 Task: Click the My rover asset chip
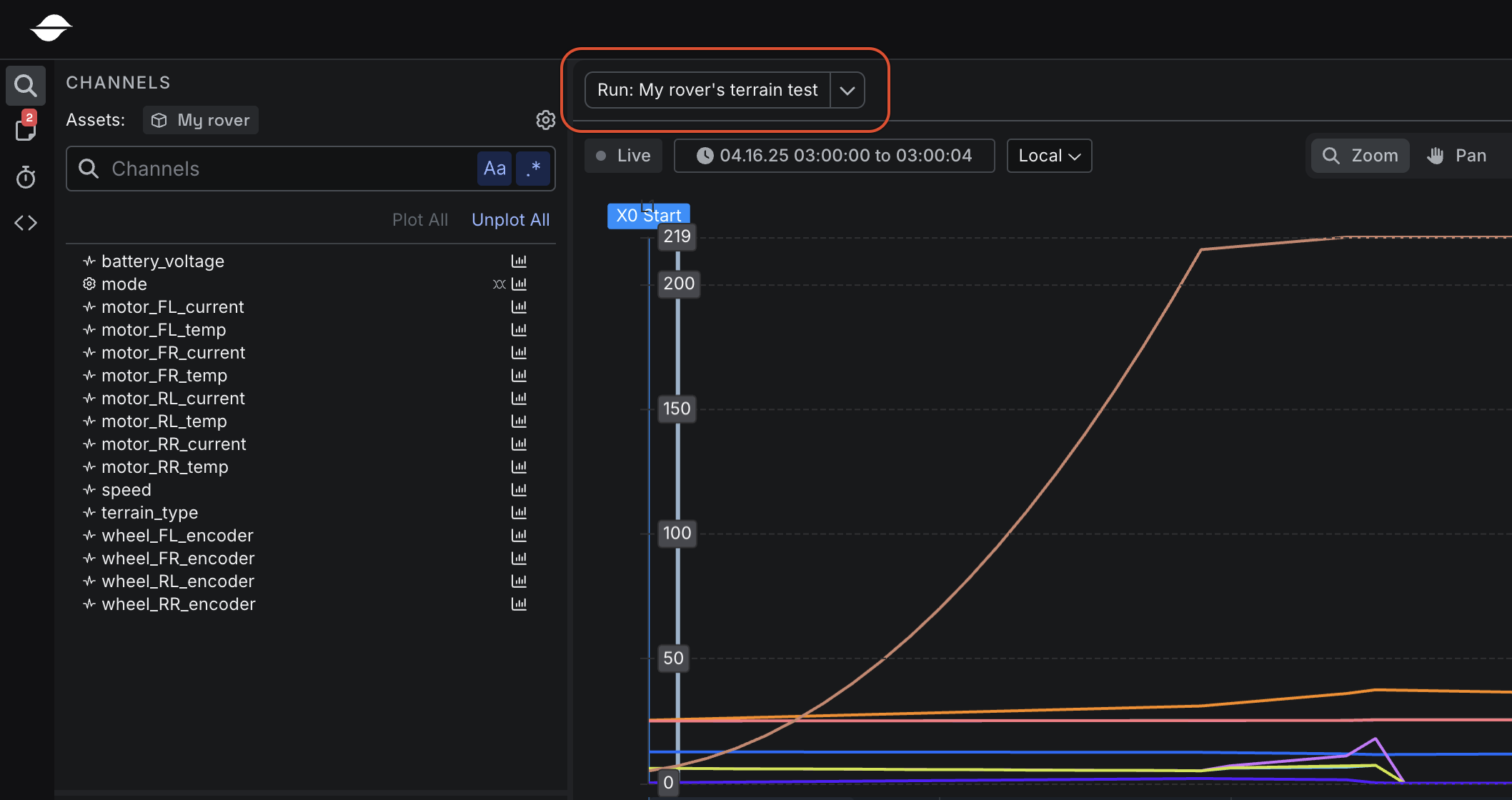[201, 120]
